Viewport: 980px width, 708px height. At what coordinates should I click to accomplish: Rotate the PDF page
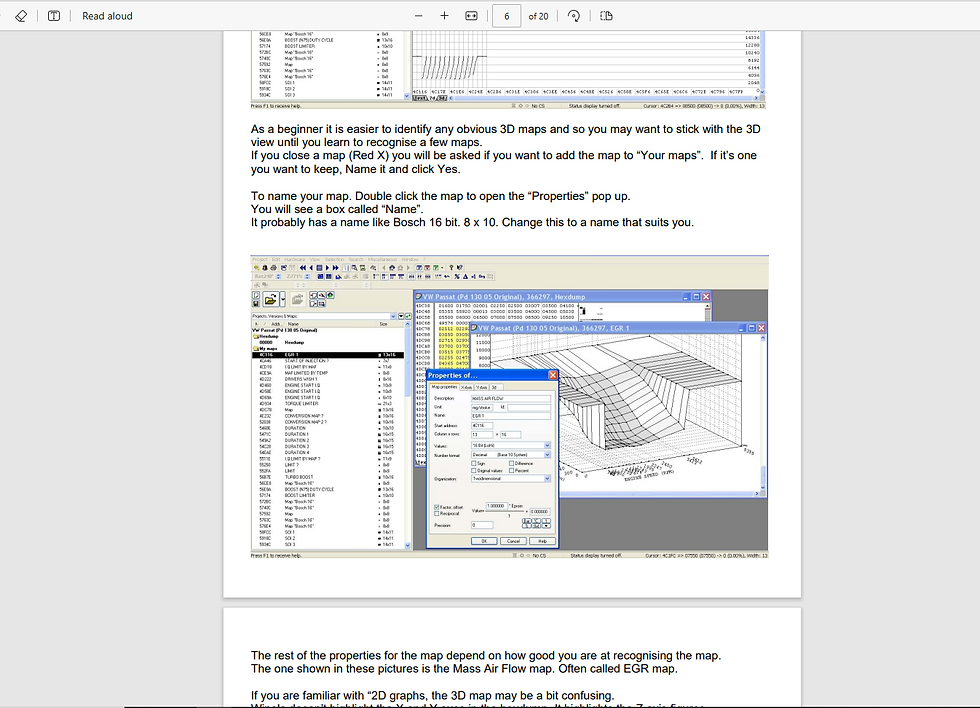pos(574,16)
